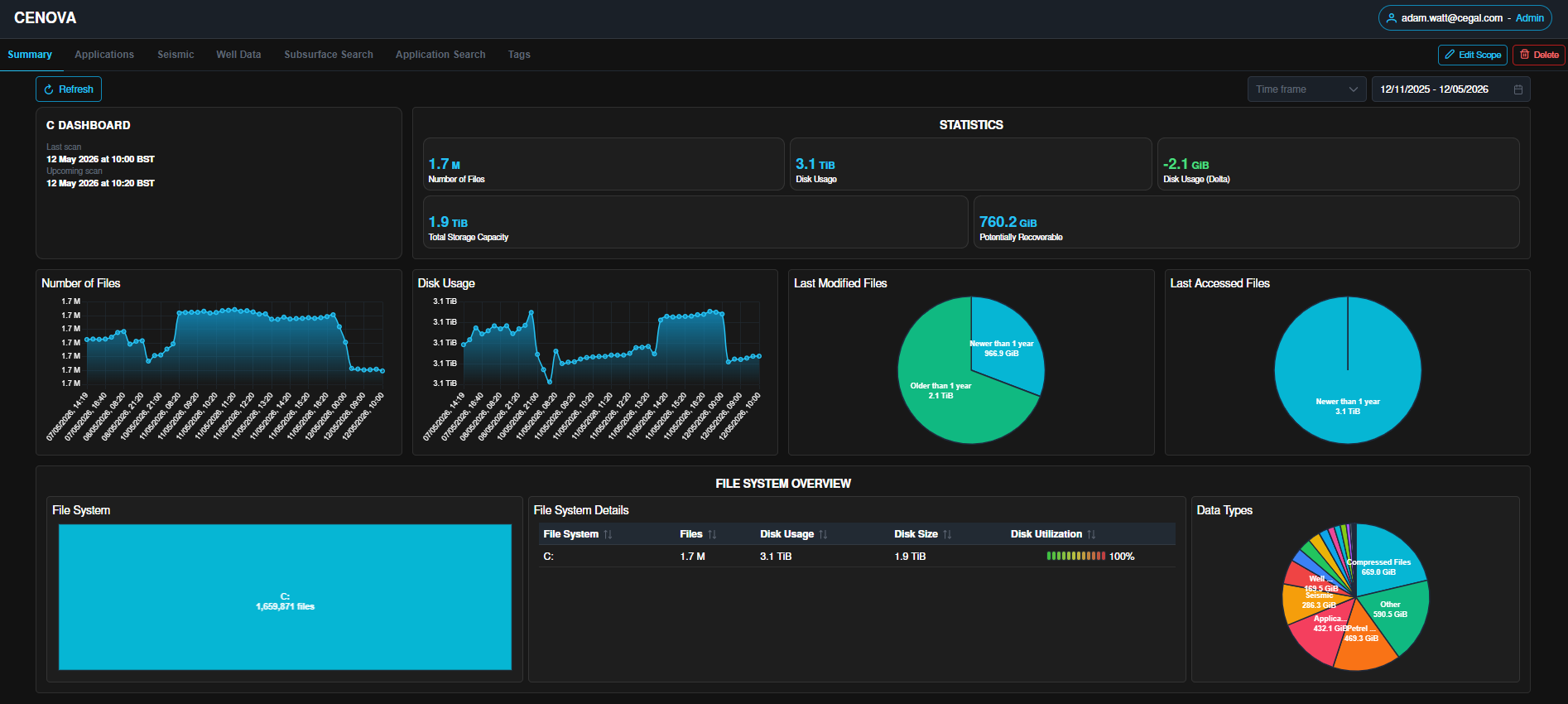Screen dimensions: 1568x704
Task: Sort Disk Size column with its sort icon
Action: (947, 534)
